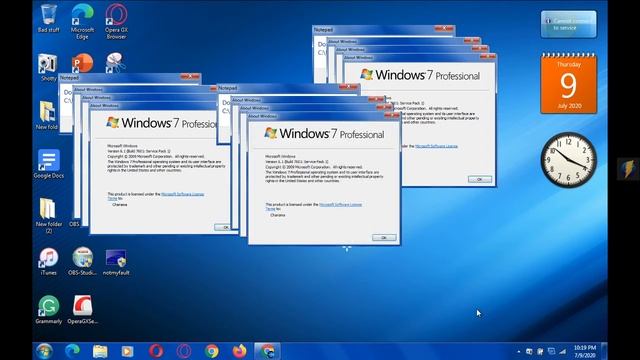Open Microsoft Software License link in right dialog
The width and height of the screenshot is (640, 360).
pos(436,146)
